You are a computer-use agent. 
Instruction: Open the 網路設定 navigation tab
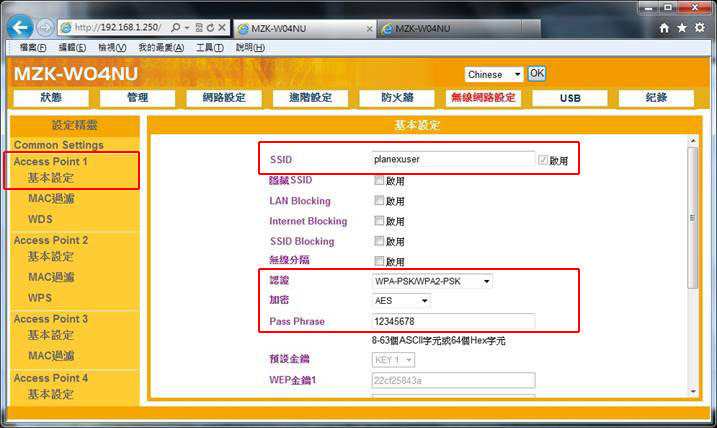click(x=224, y=97)
